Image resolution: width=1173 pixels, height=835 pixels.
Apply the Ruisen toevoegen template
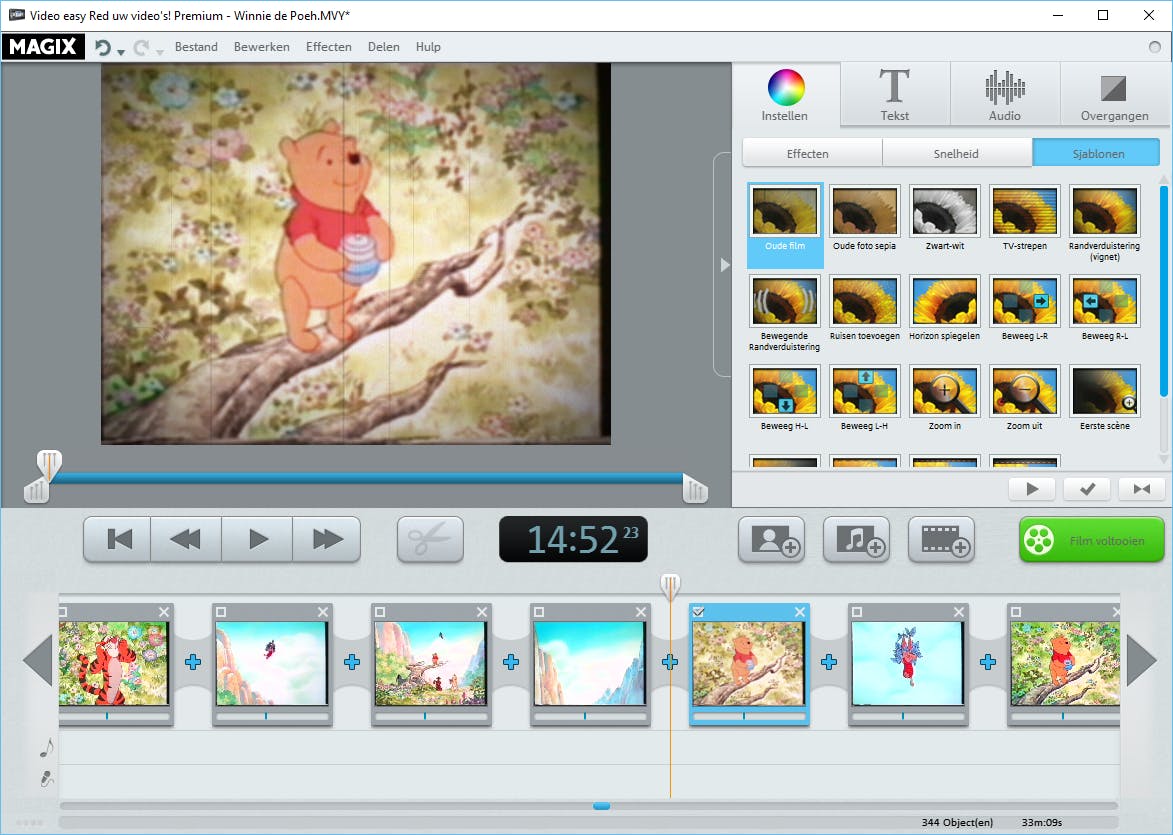[865, 308]
